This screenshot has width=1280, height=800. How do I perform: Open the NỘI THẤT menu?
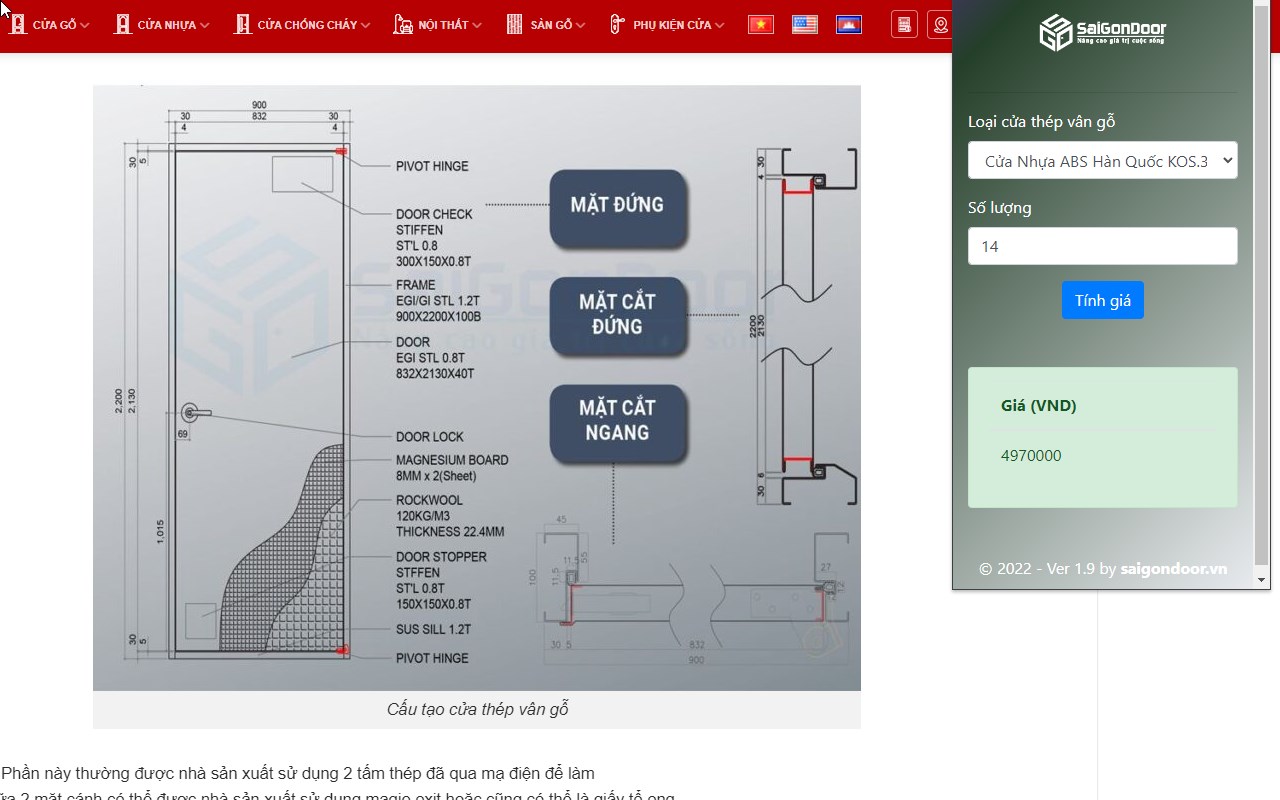(443, 25)
